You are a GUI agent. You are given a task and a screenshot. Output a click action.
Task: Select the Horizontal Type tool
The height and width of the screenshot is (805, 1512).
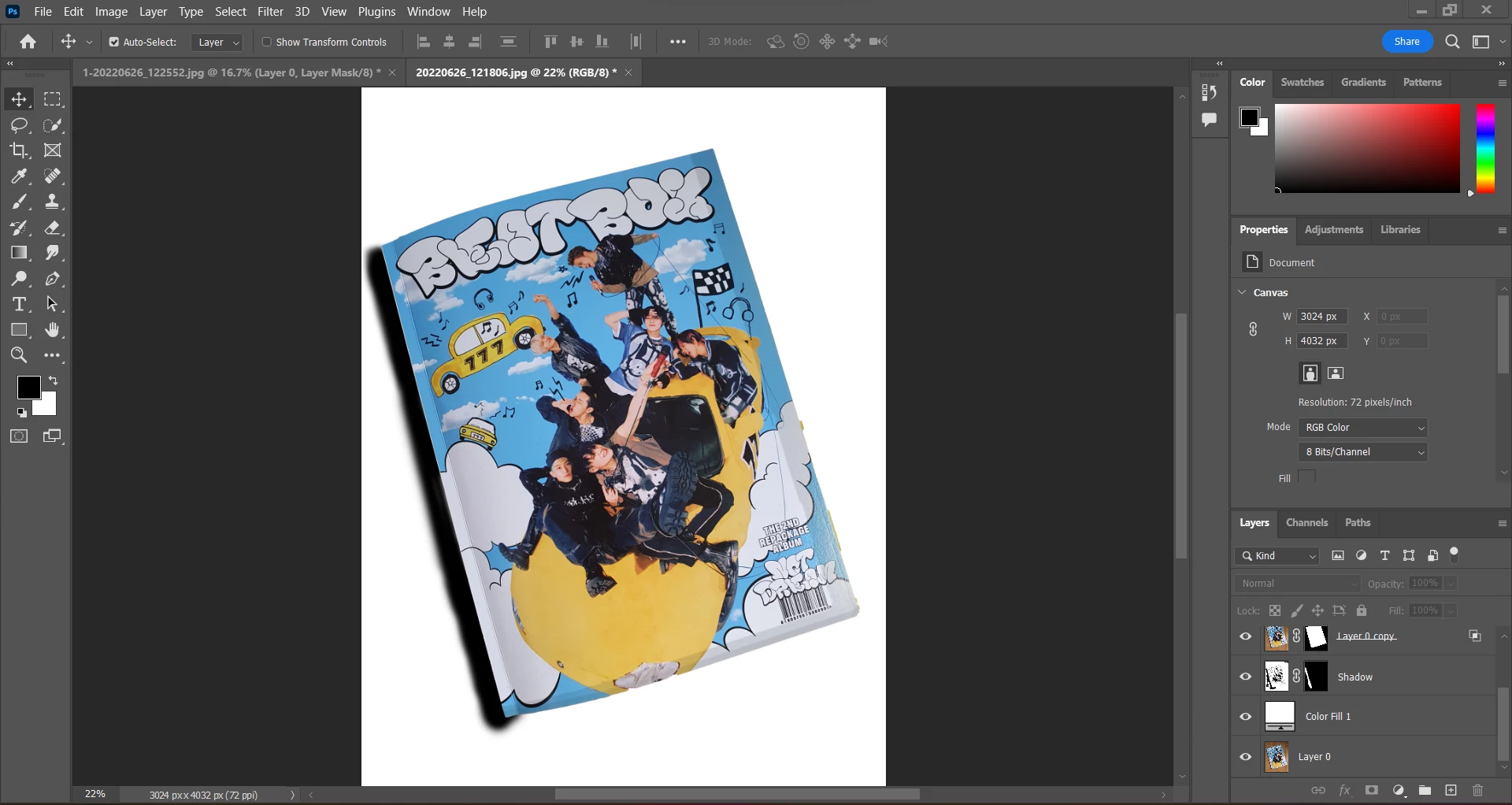pyautogui.click(x=19, y=305)
